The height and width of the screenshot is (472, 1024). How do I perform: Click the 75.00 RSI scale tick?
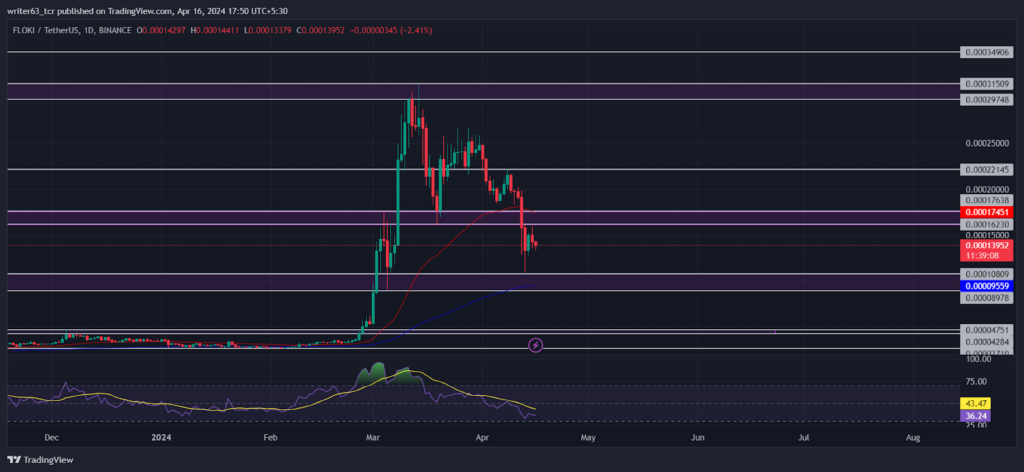976,382
